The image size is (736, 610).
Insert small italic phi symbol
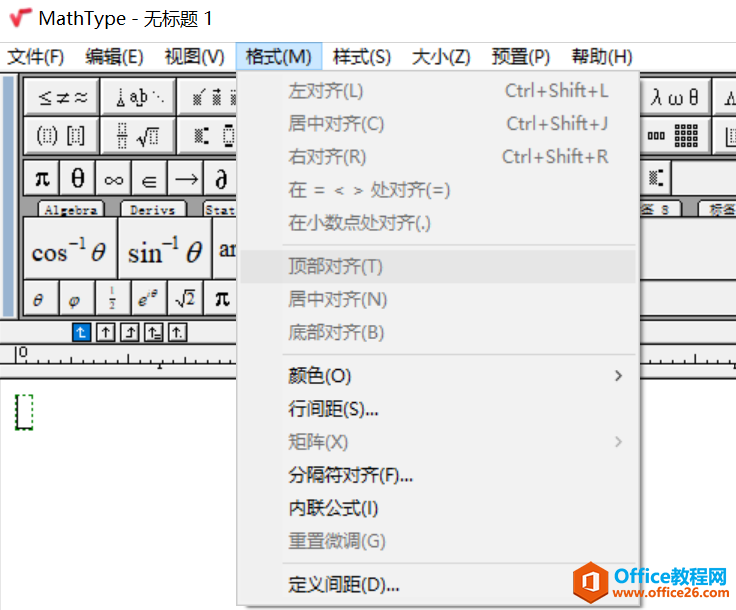click(77, 298)
